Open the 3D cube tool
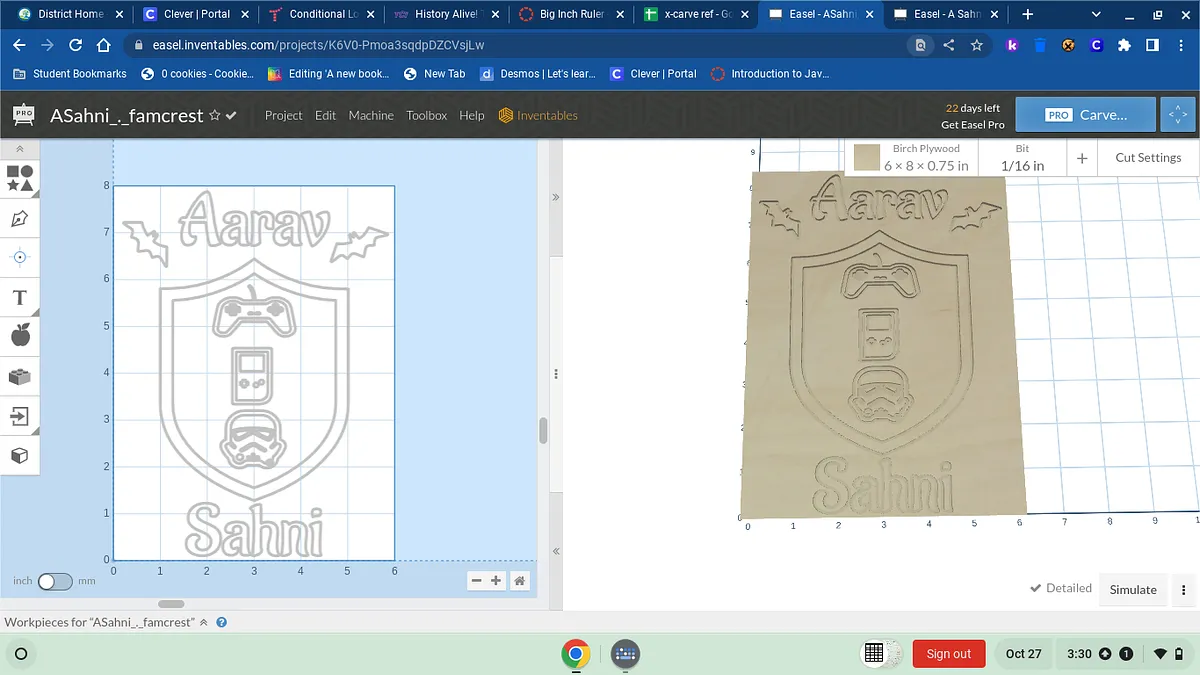This screenshot has height=675, width=1200. click(x=20, y=456)
